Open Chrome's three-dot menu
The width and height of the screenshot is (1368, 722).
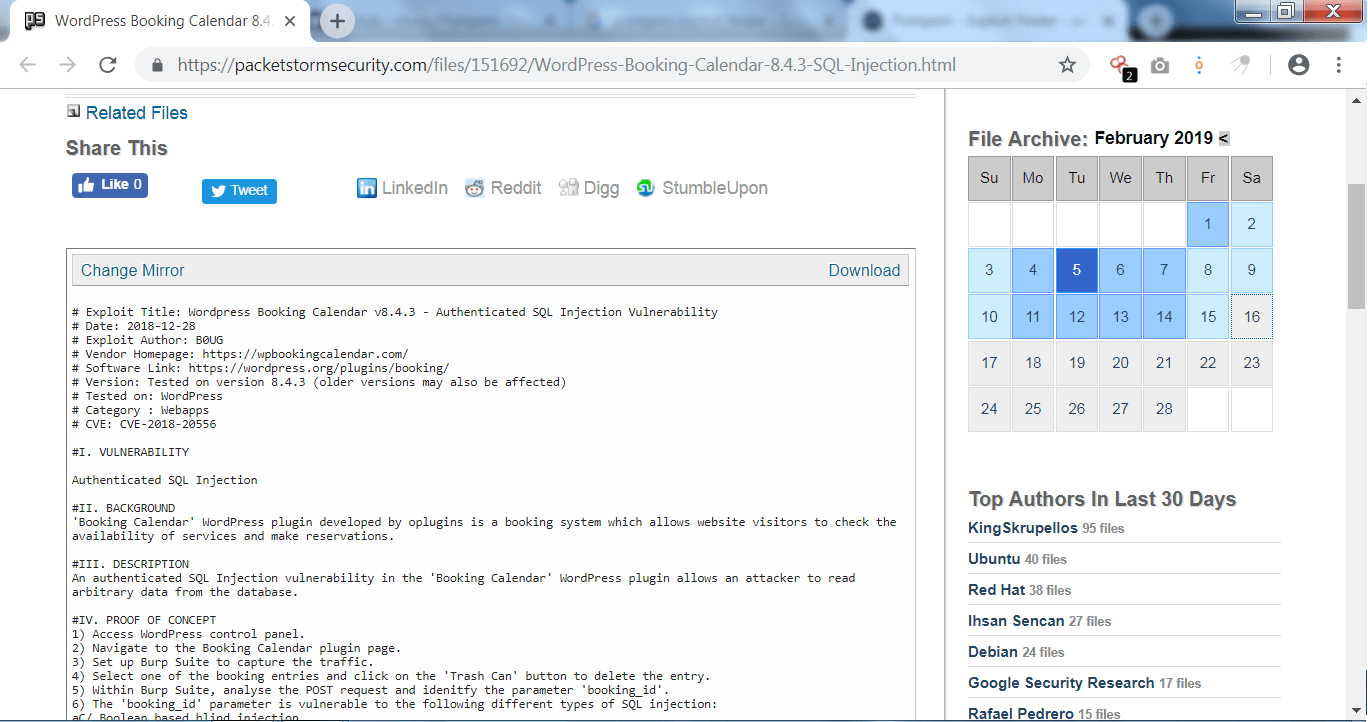[1339, 63]
